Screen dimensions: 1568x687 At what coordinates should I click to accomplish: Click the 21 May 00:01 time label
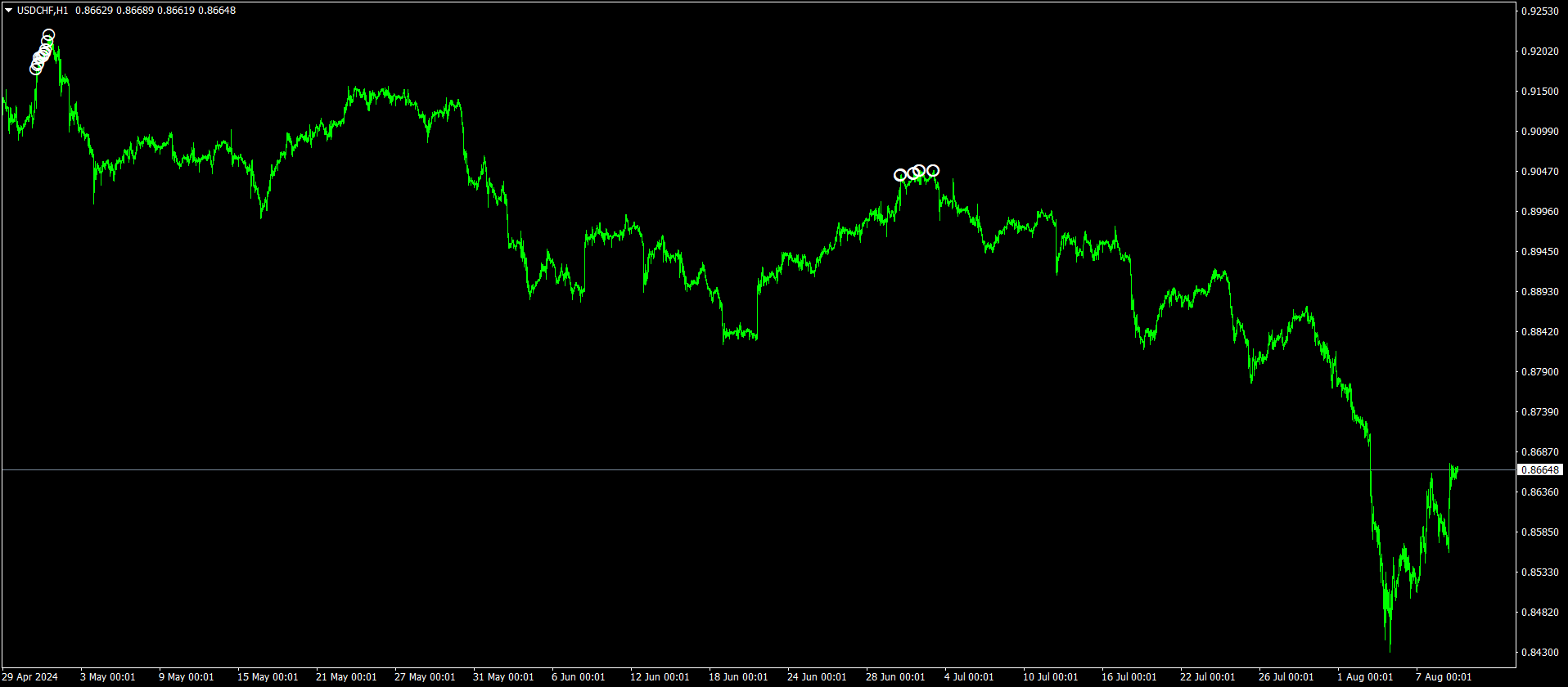tap(346, 677)
